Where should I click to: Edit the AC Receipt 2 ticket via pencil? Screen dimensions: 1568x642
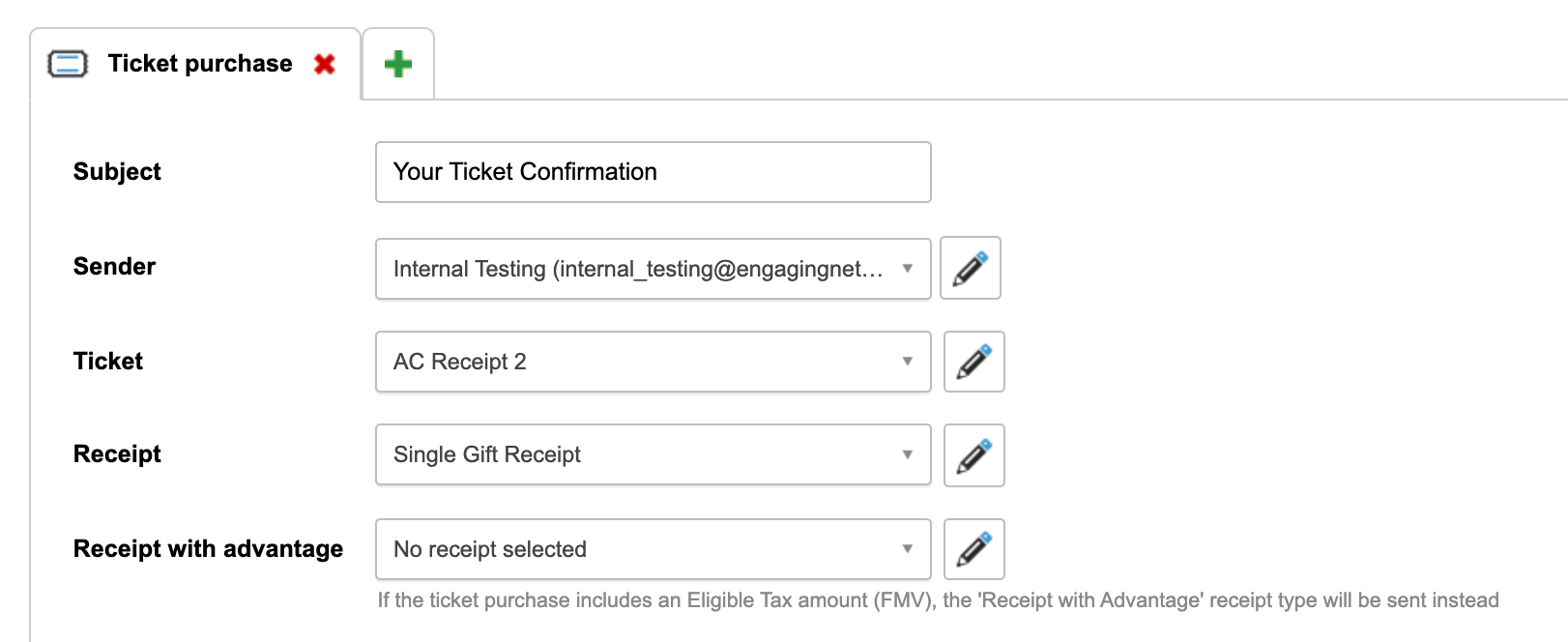974,362
